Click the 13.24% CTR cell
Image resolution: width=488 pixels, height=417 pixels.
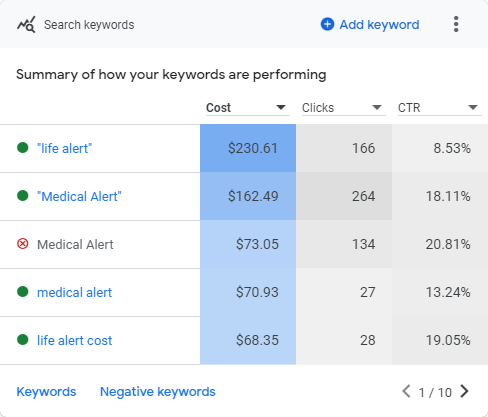point(440,292)
